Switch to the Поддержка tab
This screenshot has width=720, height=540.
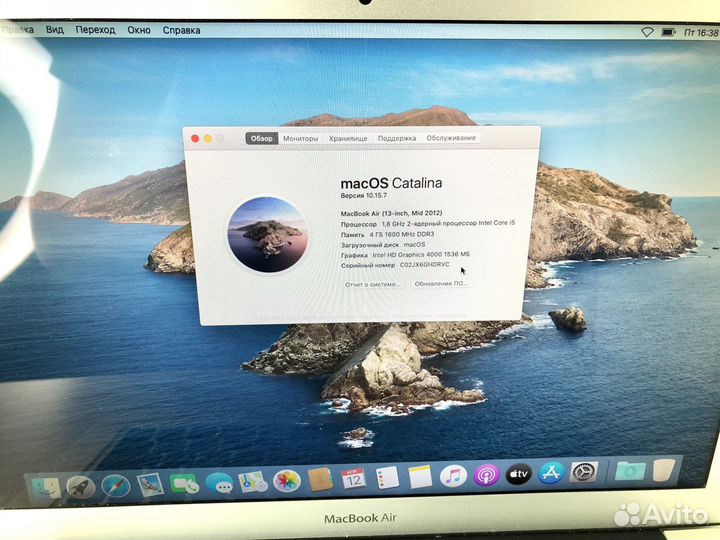click(397, 138)
